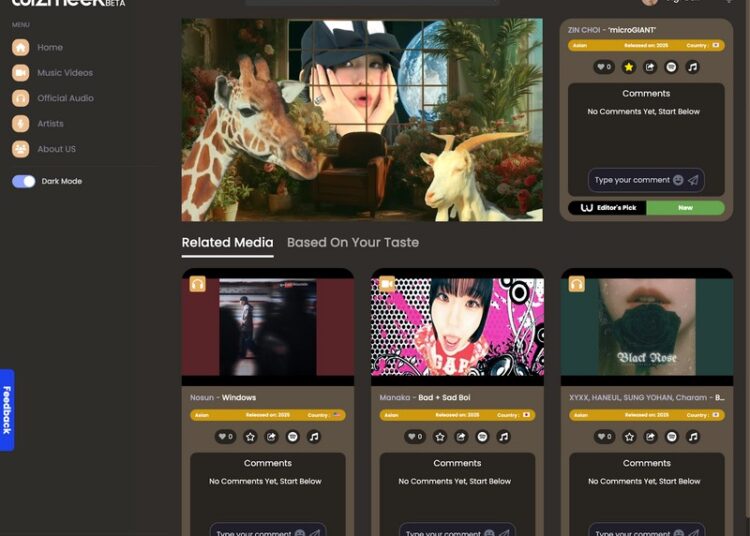
Task: Click the green New badge
Action: [x=685, y=208]
